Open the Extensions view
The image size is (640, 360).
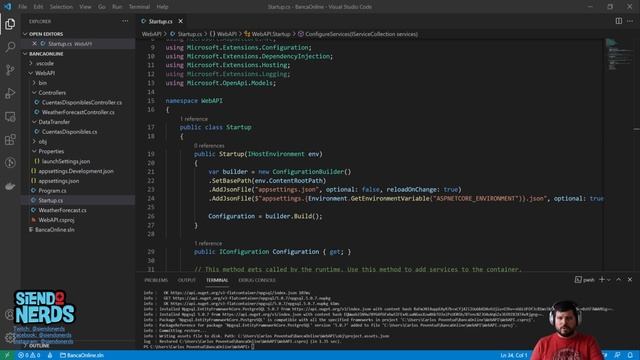10,140
